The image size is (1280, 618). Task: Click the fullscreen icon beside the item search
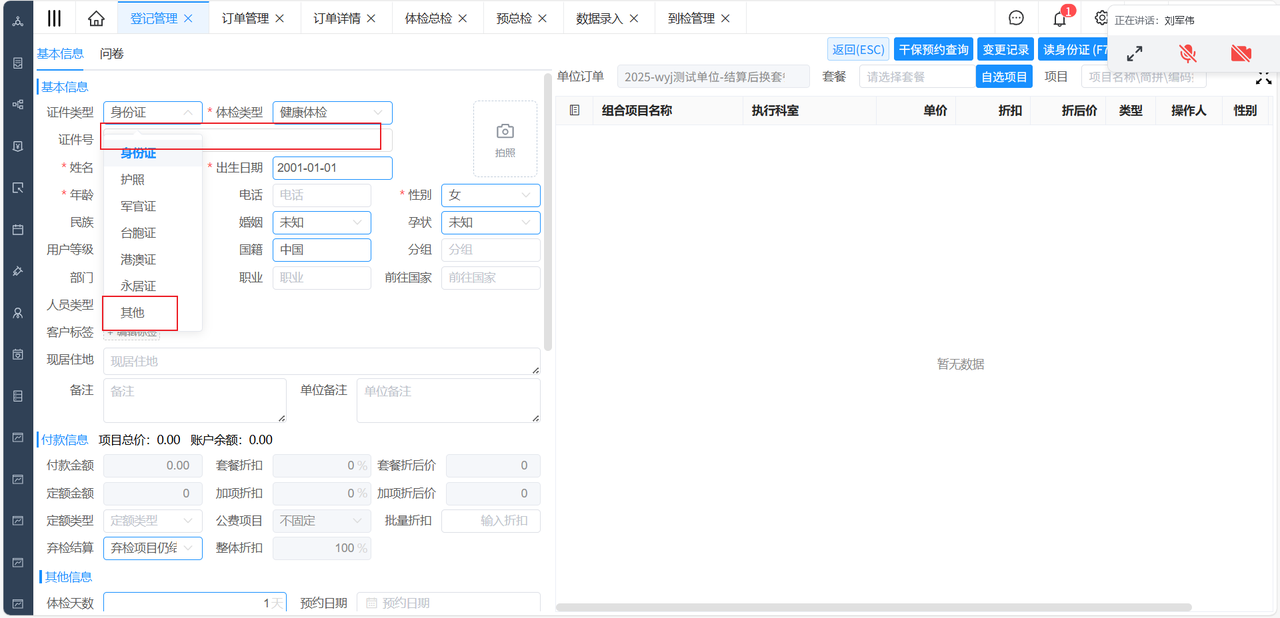[x=1264, y=77]
